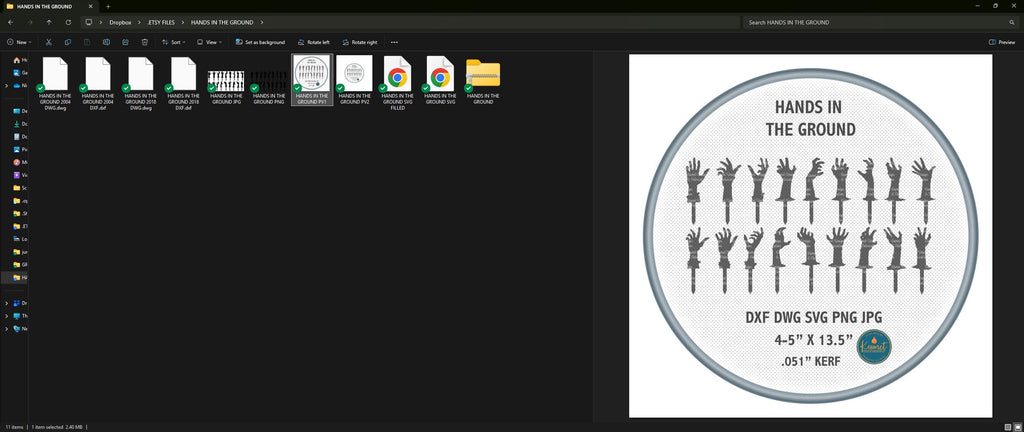Click chevron after .ETSY FILES breadcrumb
Screen dimensions: 1024x432
[x=184, y=22]
